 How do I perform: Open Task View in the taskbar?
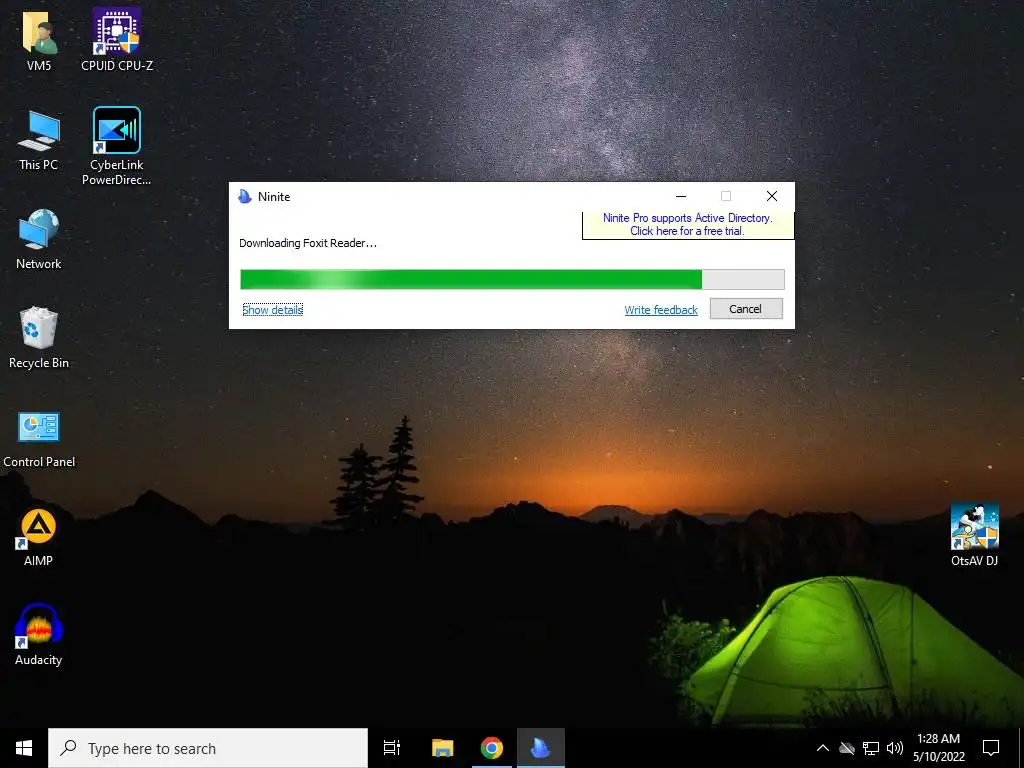click(x=392, y=748)
